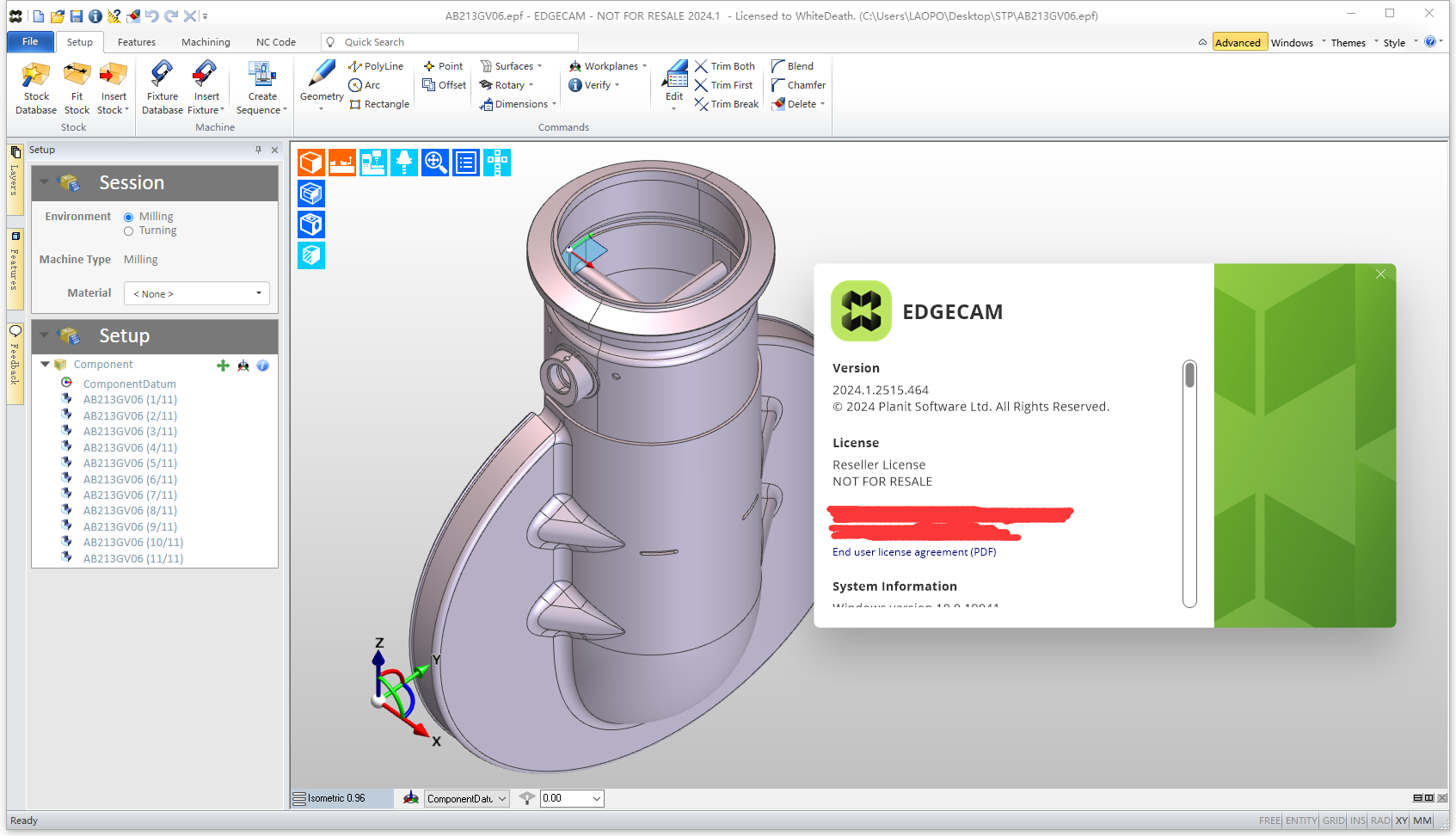Open Stock Database tool

pos(36,88)
